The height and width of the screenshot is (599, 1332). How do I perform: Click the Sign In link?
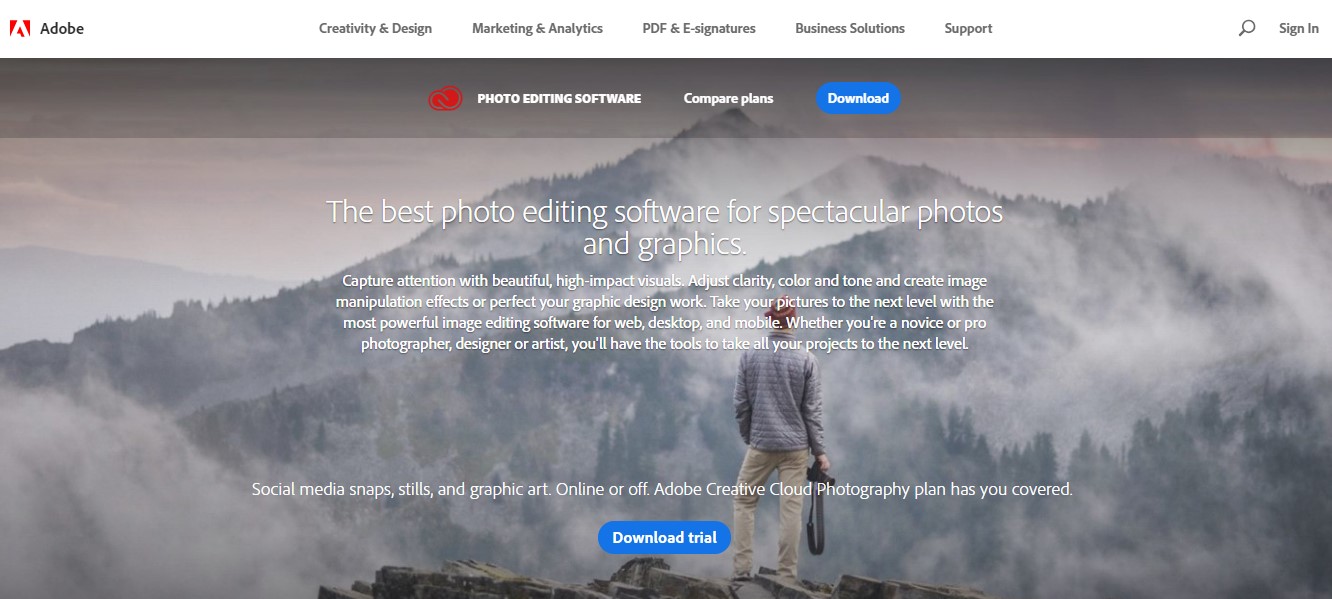click(x=1298, y=28)
